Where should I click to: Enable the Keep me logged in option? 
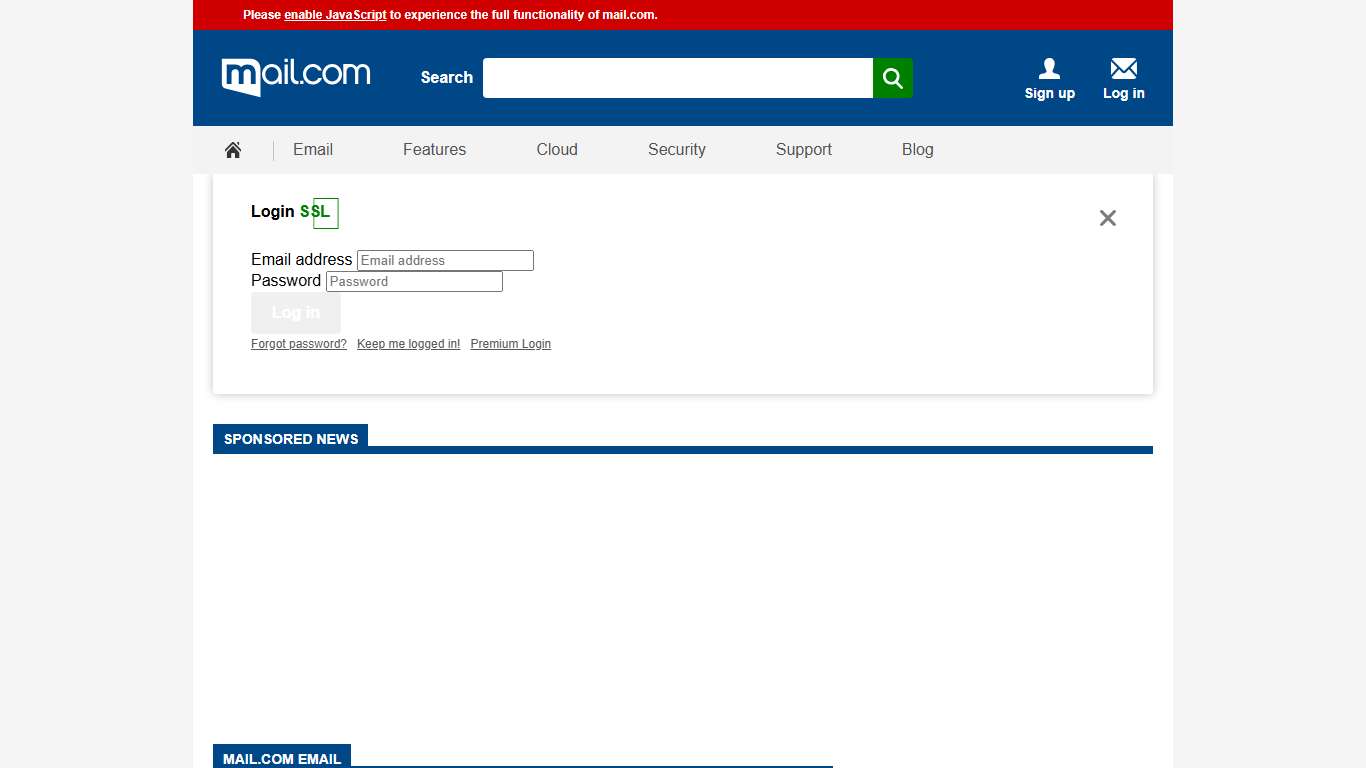click(x=408, y=343)
